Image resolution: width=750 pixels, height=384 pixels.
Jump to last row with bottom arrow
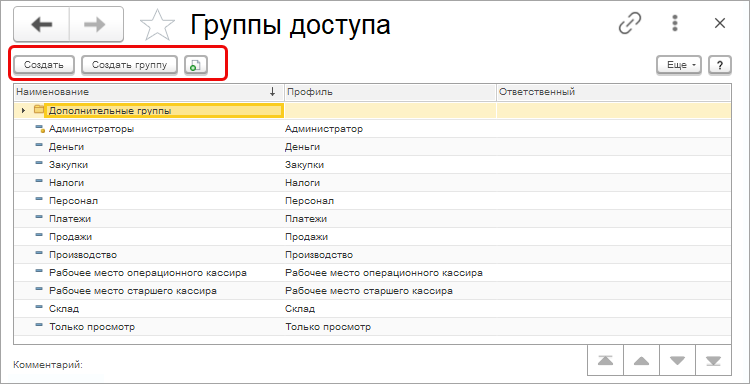point(713,360)
